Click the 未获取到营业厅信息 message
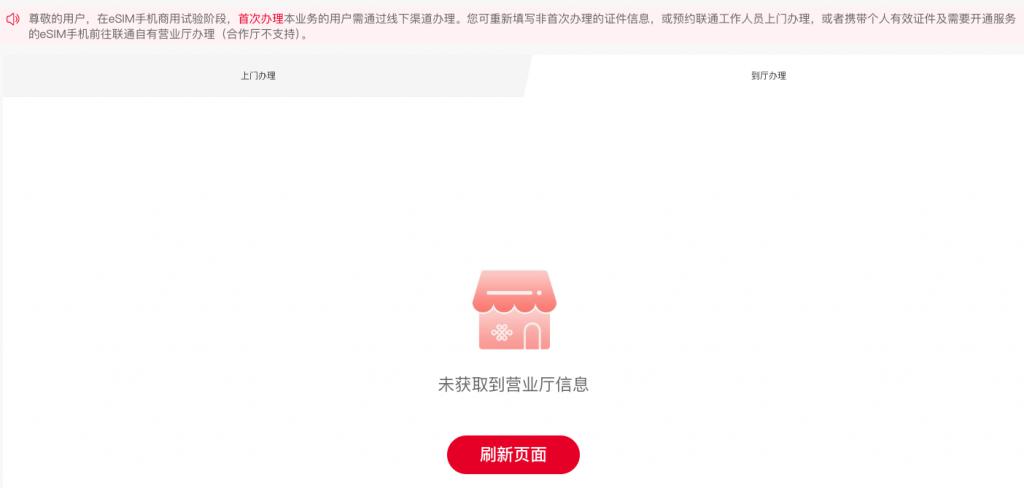The width and height of the screenshot is (1024, 488). click(x=513, y=384)
